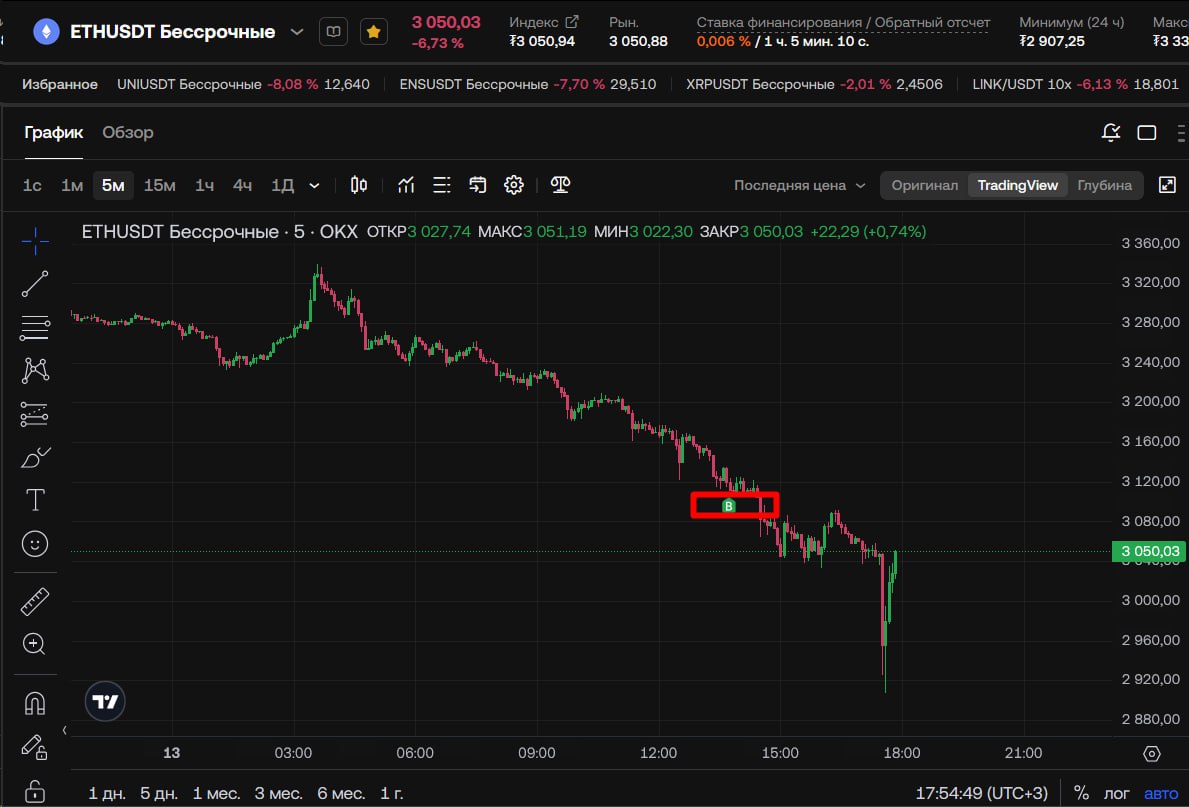
Task: Activate the zoom in tool
Action: click(35, 644)
